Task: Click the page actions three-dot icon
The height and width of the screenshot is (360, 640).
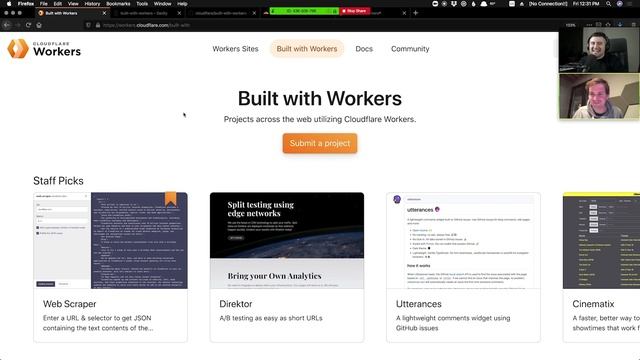Action: pyautogui.click(x=589, y=25)
